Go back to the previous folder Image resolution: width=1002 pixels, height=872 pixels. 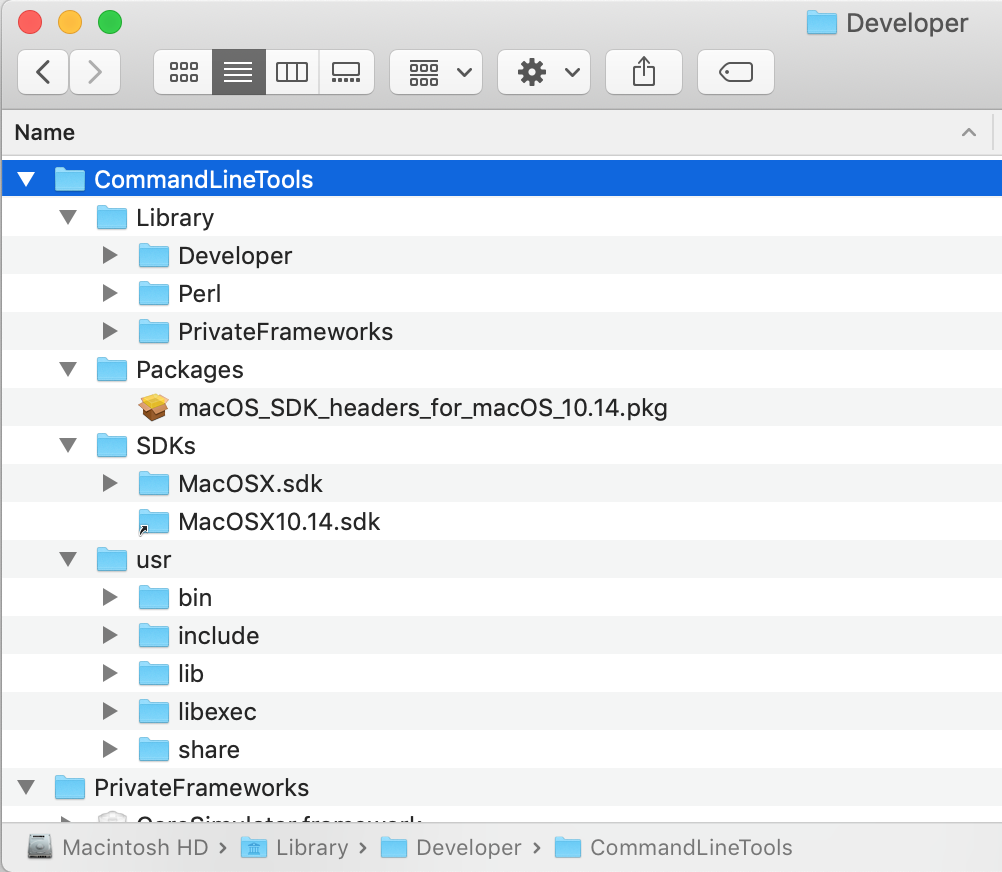tap(43, 72)
